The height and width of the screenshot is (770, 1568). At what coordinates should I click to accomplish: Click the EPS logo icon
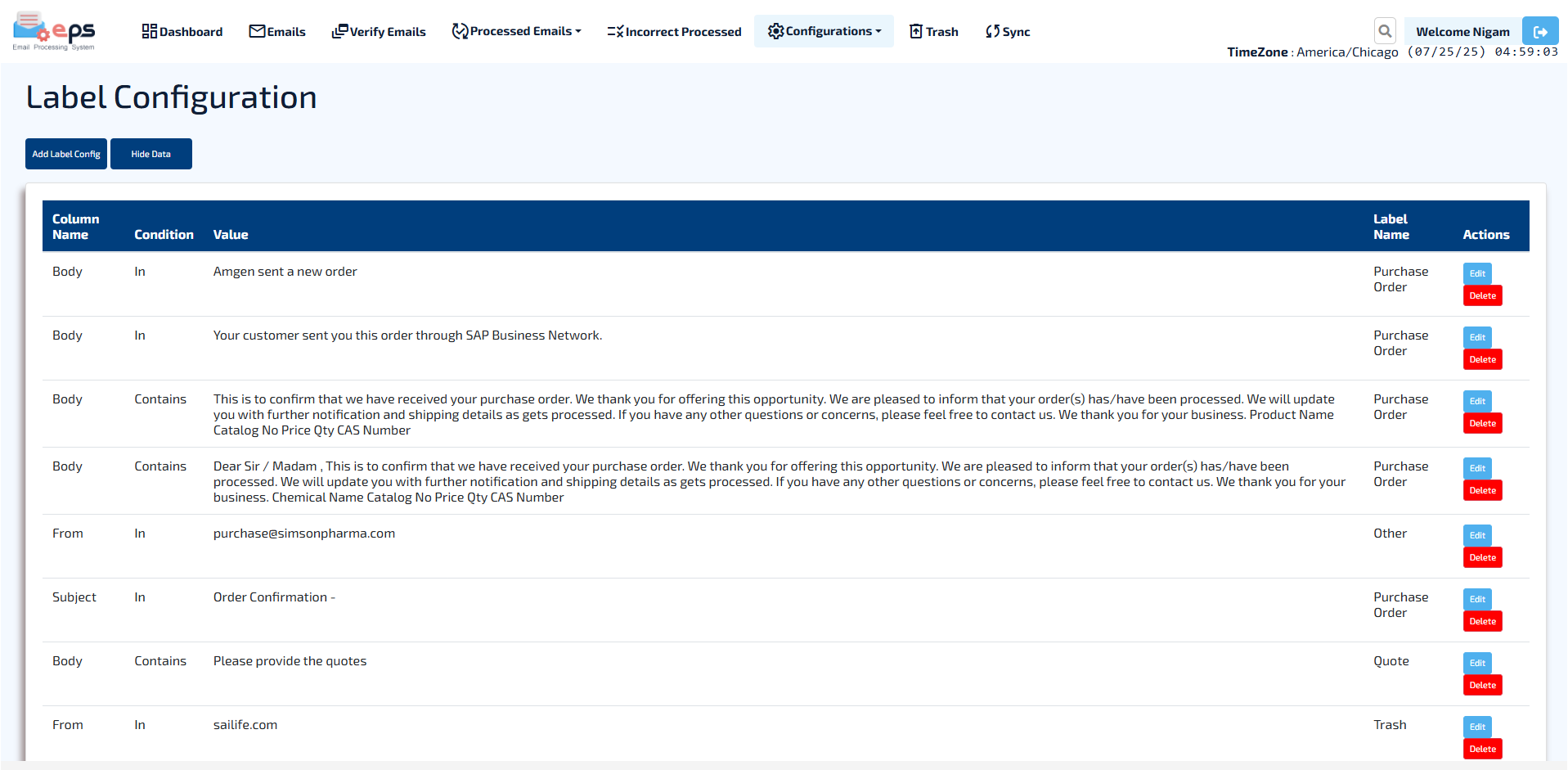54,32
